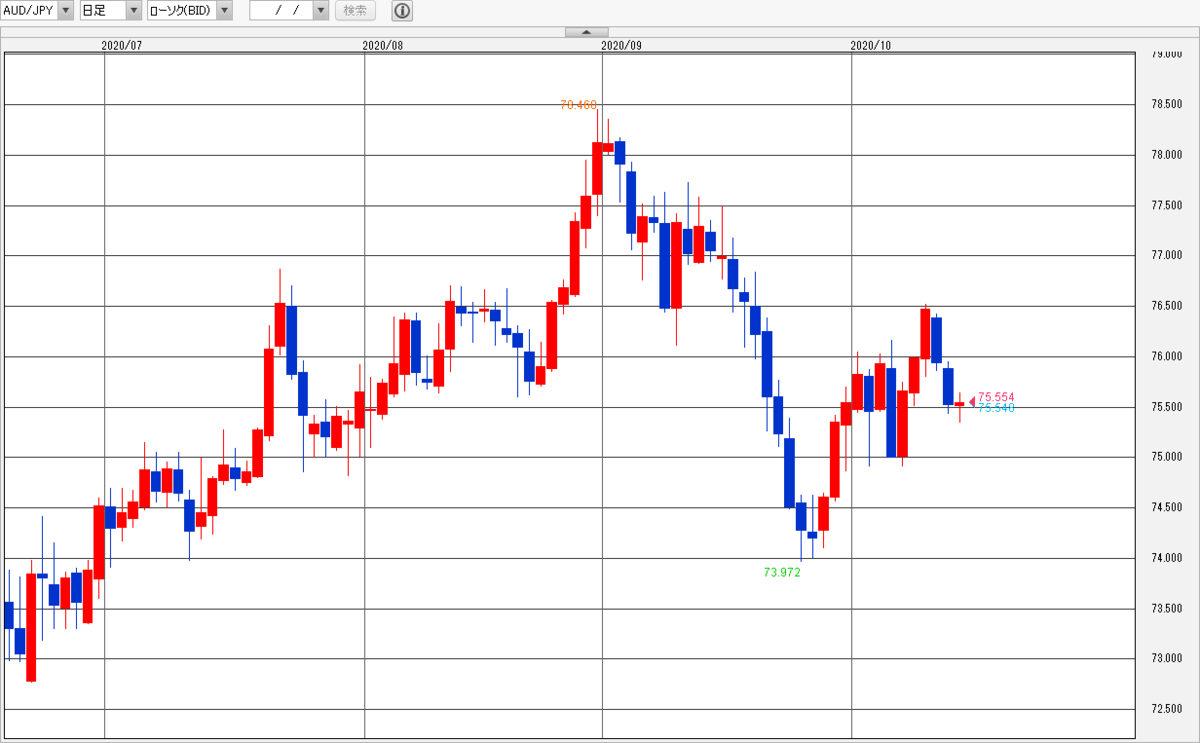Click the date input field
The image size is (1200, 743).
click(x=281, y=11)
